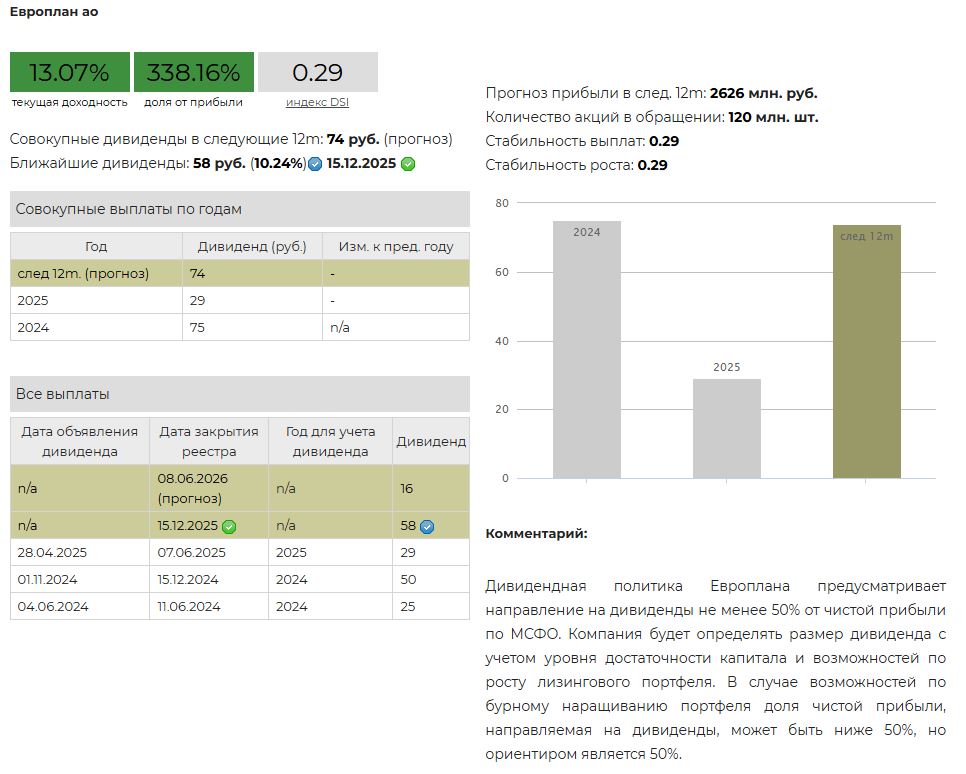966x774 pixels.
Task: Click the 338.16% profit share badge
Action: point(193,73)
